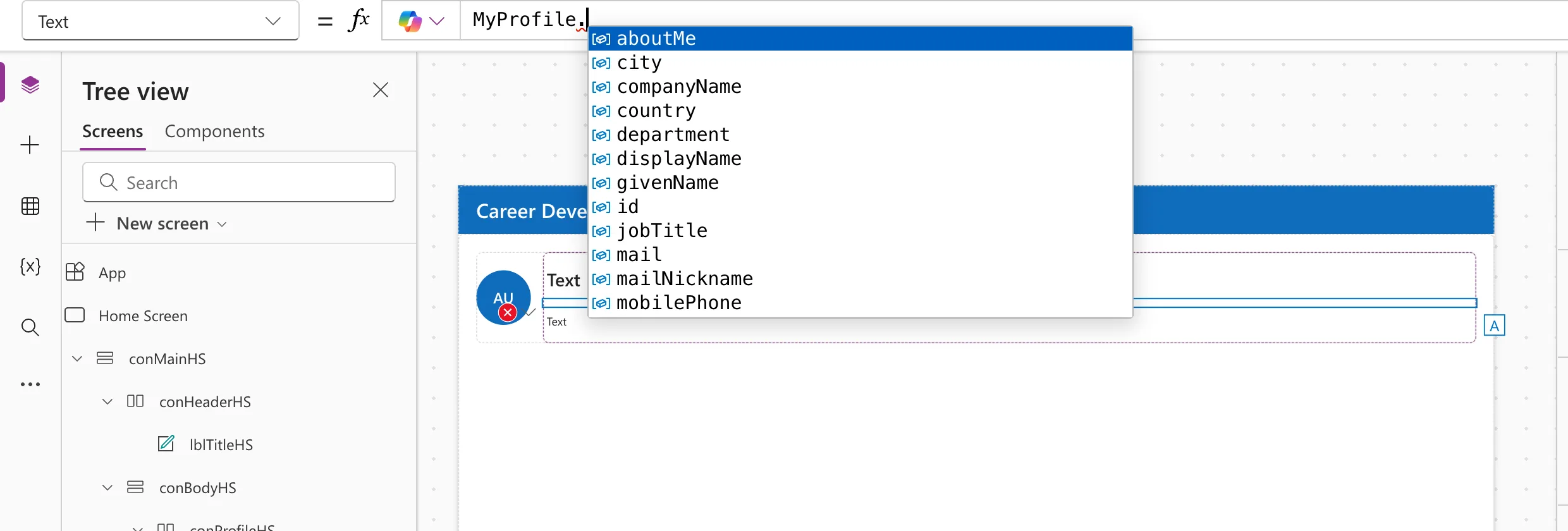
Task: Click the red error badge on avatar
Action: click(x=507, y=312)
